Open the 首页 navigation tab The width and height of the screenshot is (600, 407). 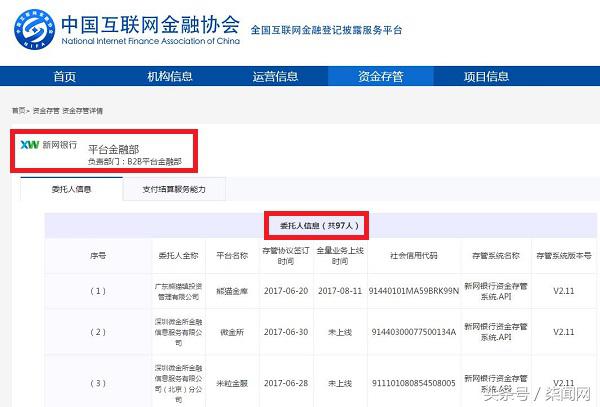pos(64,76)
